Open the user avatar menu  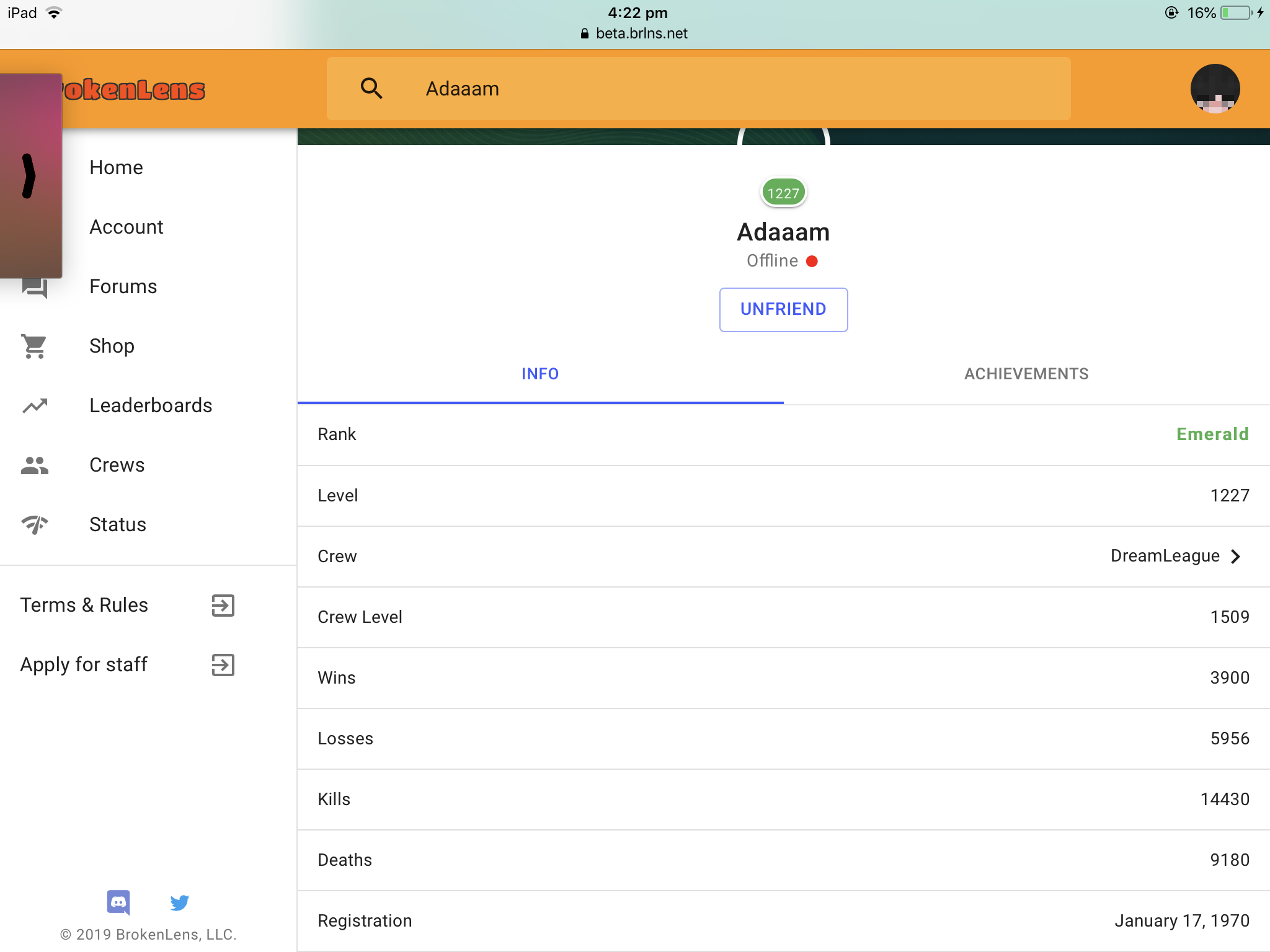(x=1215, y=89)
